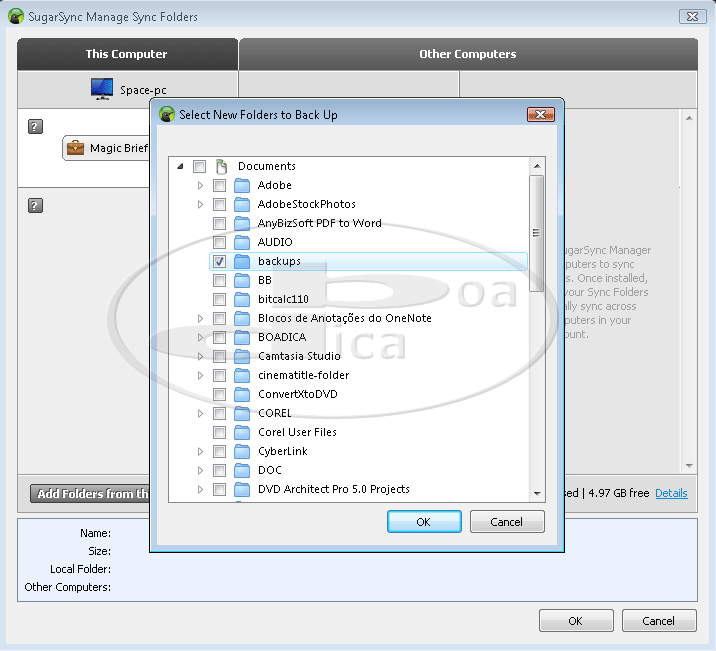
Task: Select the DOC folder label
Action: 269,470
